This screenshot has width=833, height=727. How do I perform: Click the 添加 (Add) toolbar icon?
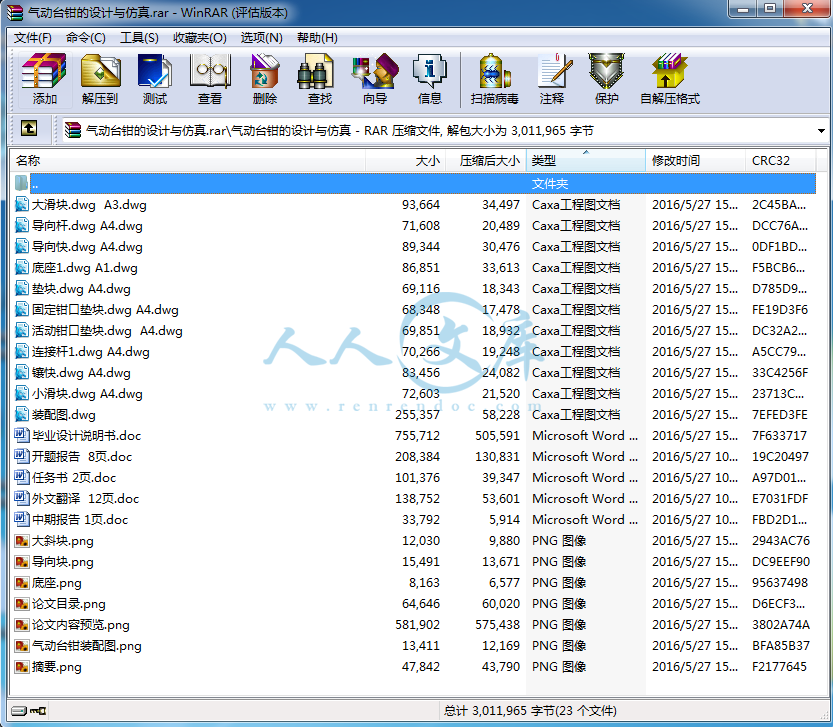click(x=44, y=79)
